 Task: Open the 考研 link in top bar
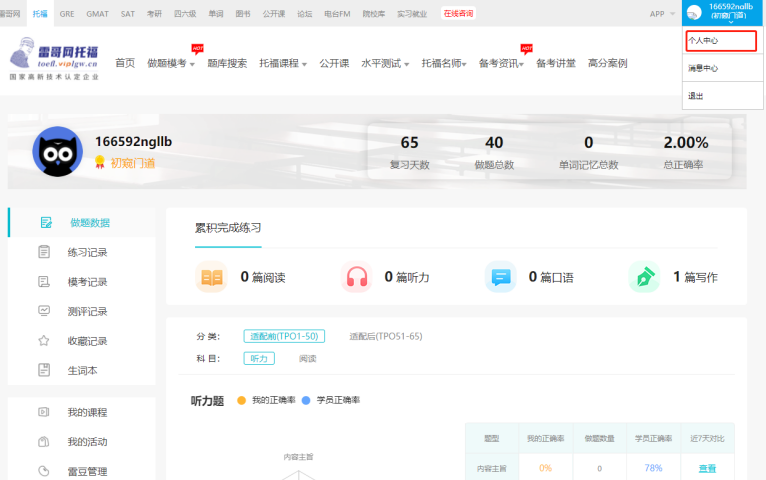(x=154, y=14)
